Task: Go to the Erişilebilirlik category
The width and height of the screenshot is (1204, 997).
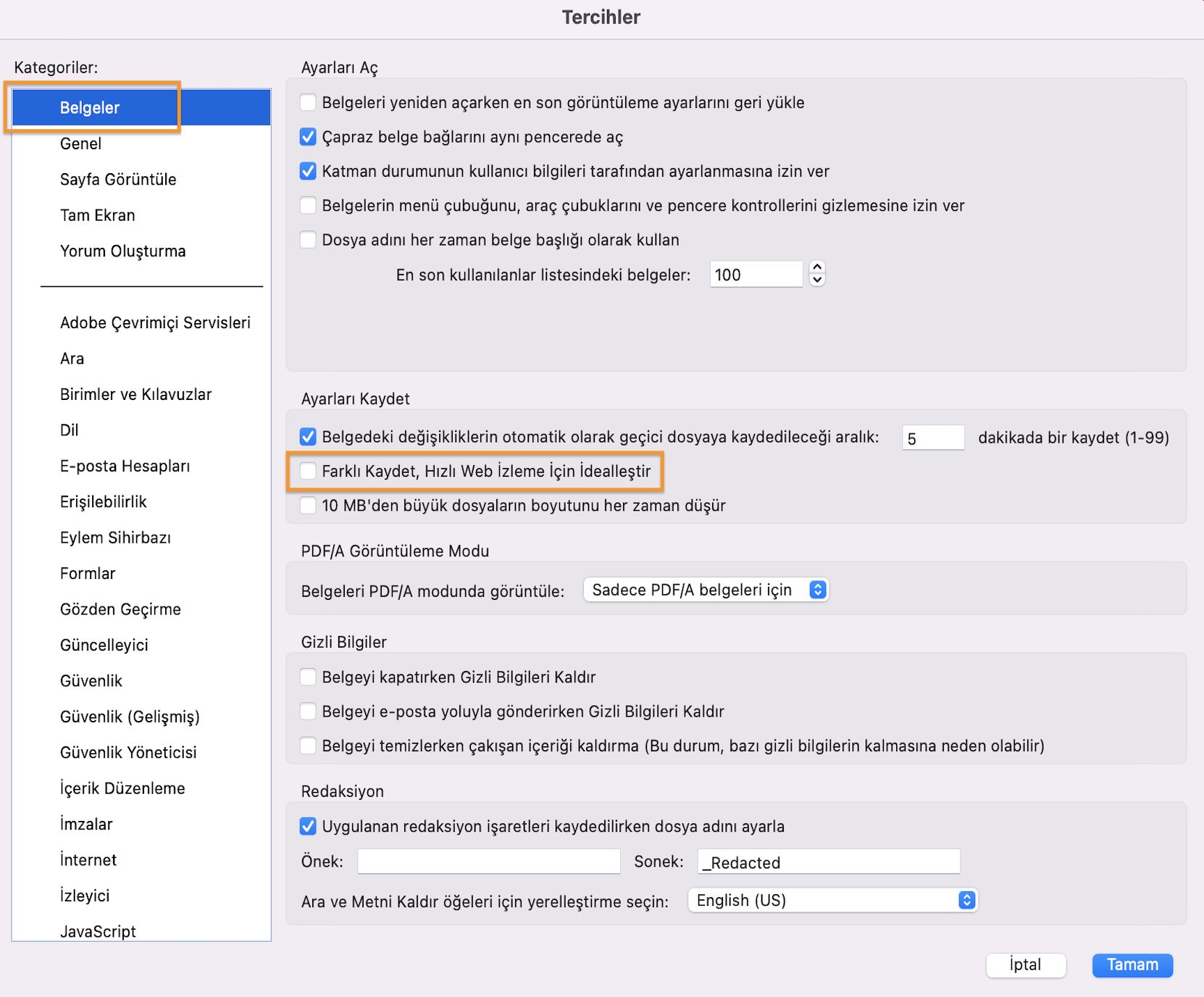Action: click(104, 501)
